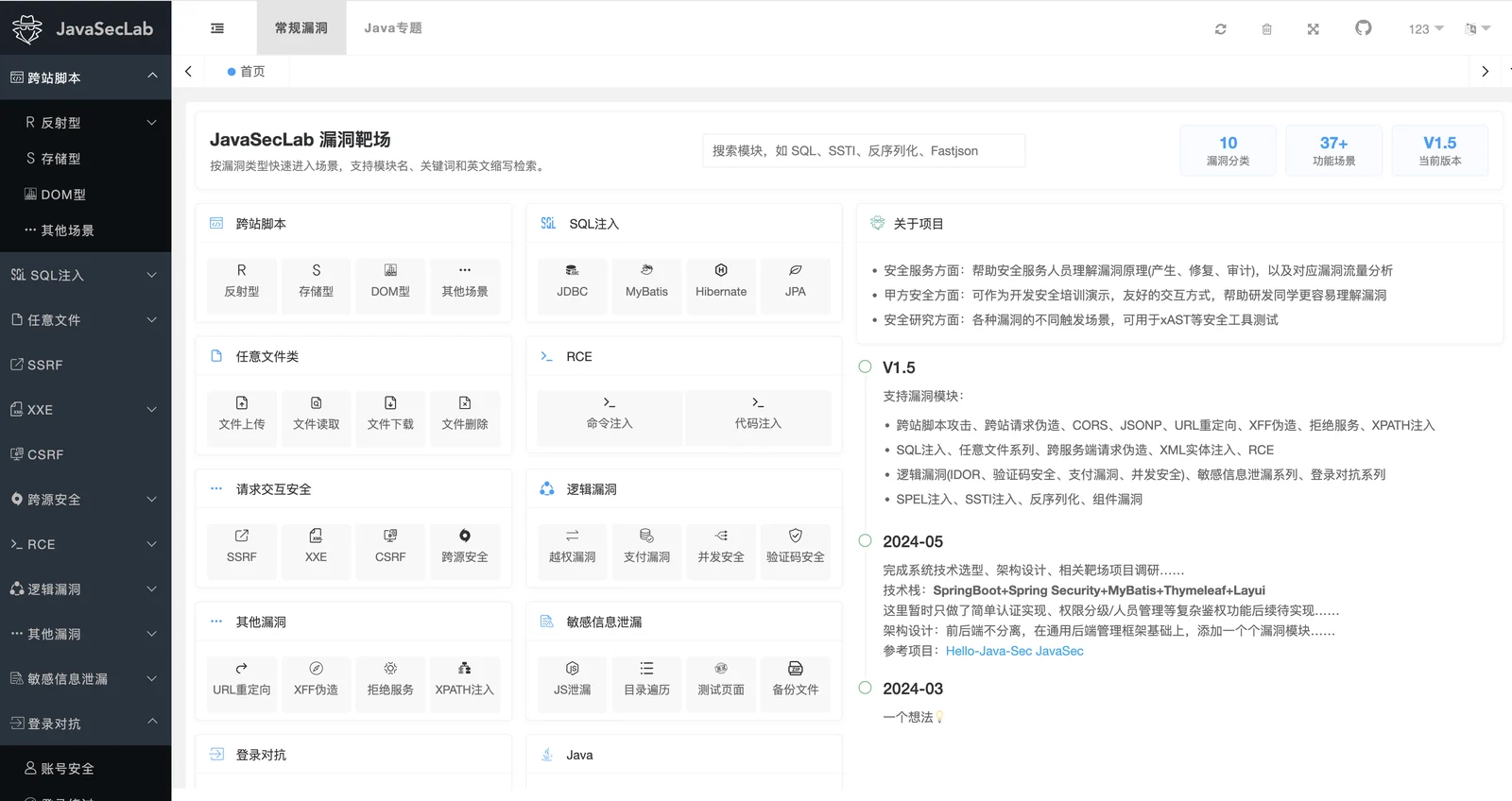1512x801 pixels.
Task: Select DOM型 in the sidebar
Action: point(86,195)
